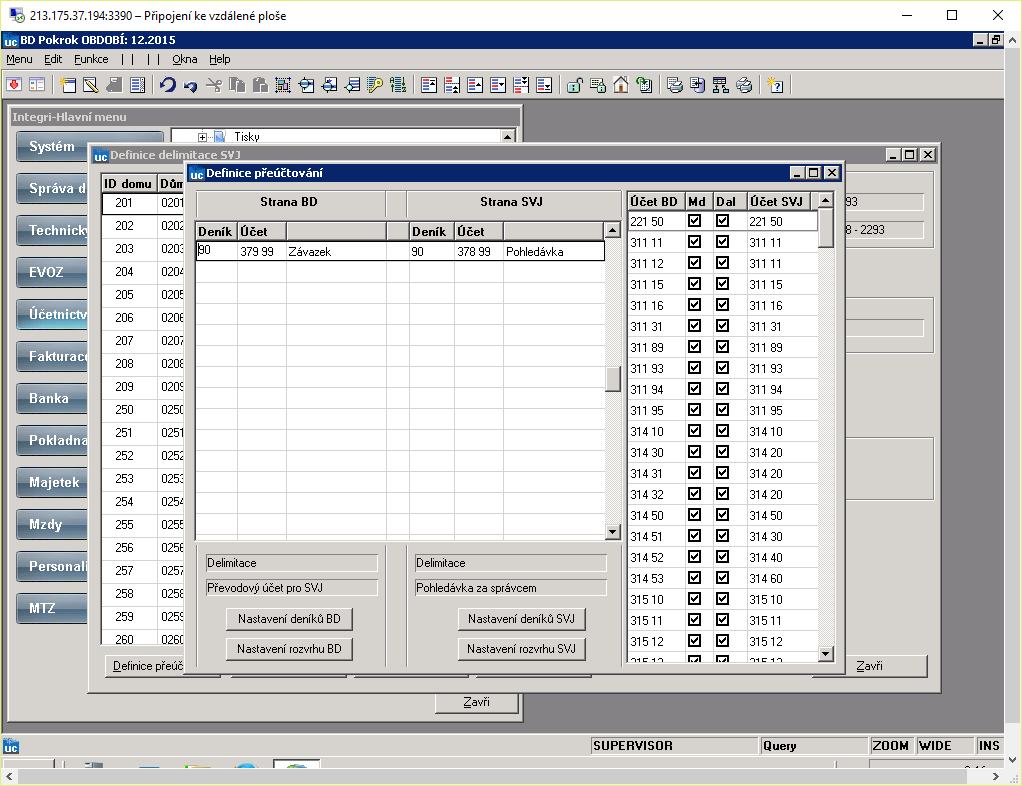Click the blue undo arrow toolbar icon
Image resolution: width=1022 pixels, height=786 pixels.
pyautogui.click(x=168, y=85)
